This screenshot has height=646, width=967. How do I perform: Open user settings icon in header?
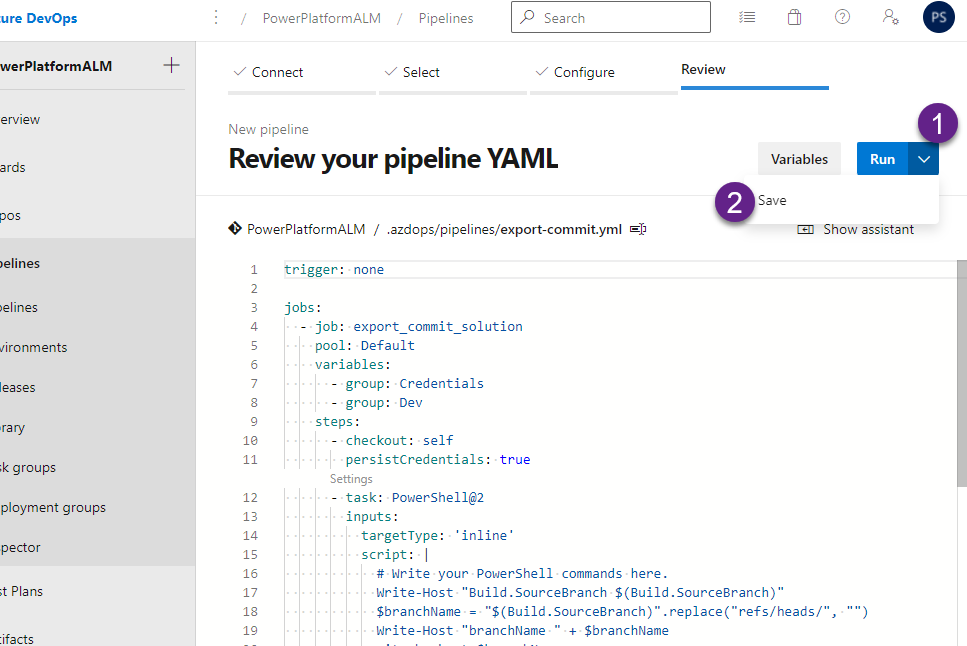pos(890,18)
